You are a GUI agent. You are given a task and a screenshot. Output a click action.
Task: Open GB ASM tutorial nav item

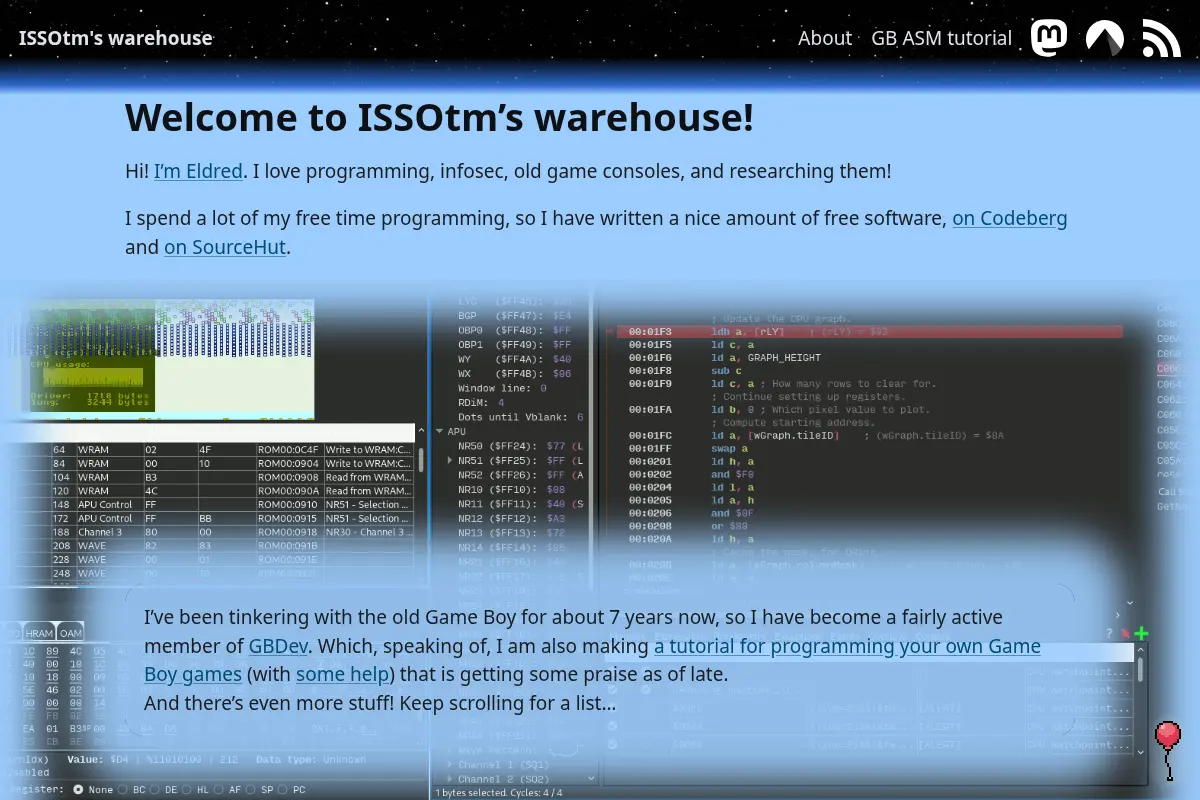(x=942, y=38)
